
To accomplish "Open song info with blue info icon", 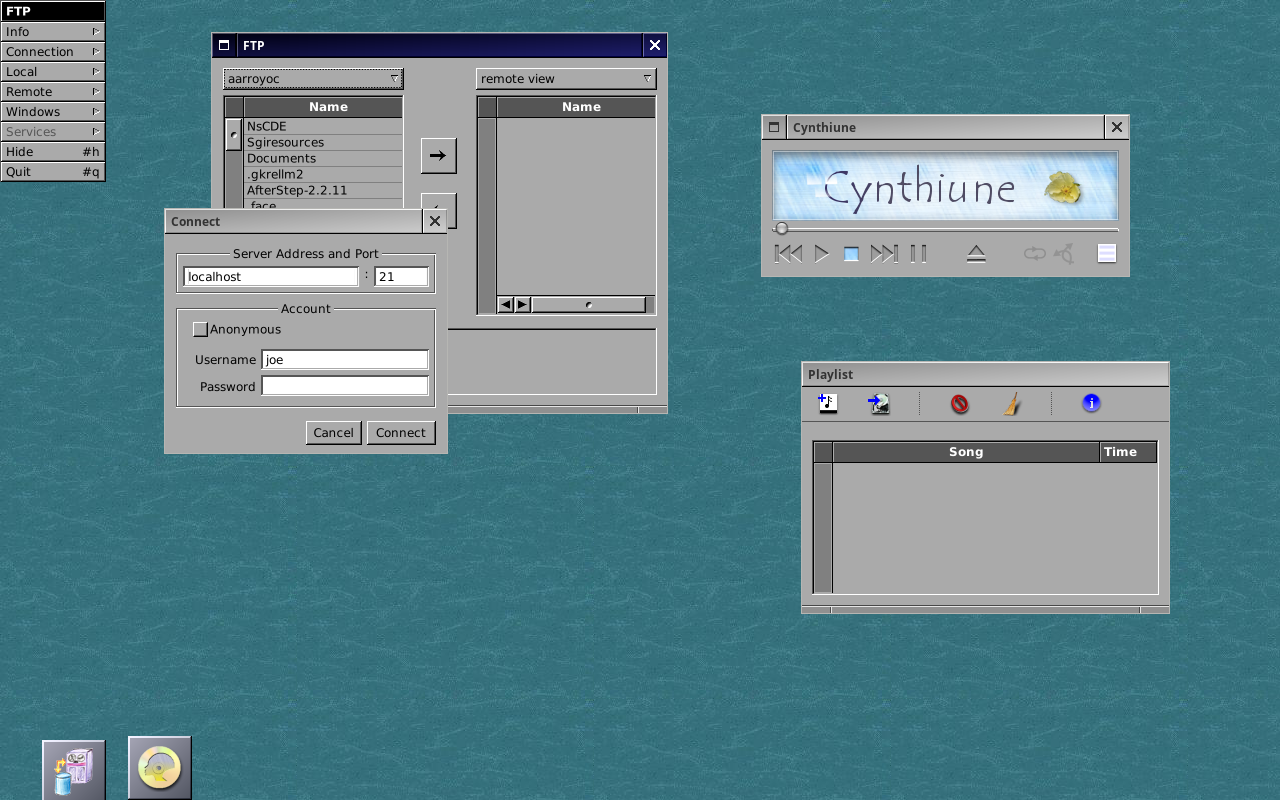I will 1091,403.
